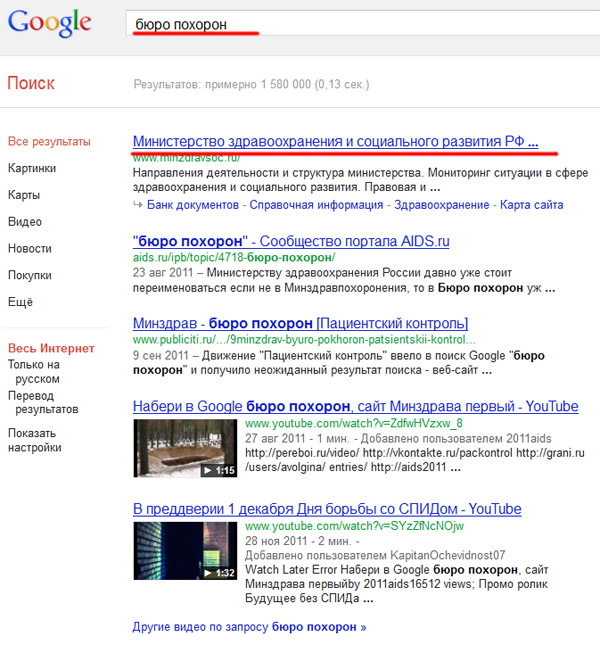Select 'Перевод результатов' option
The width and height of the screenshot is (600, 645).
(x=43, y=403)
